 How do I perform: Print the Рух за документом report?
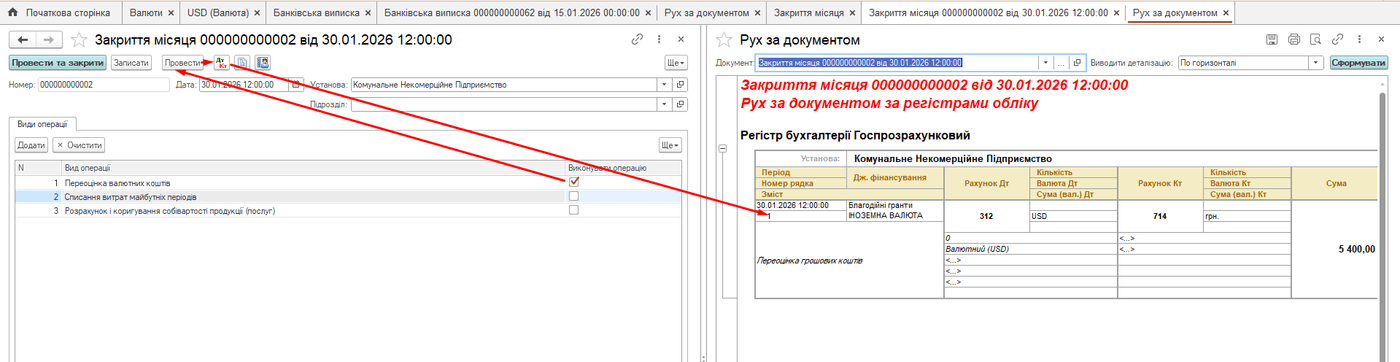[1293, 39]
